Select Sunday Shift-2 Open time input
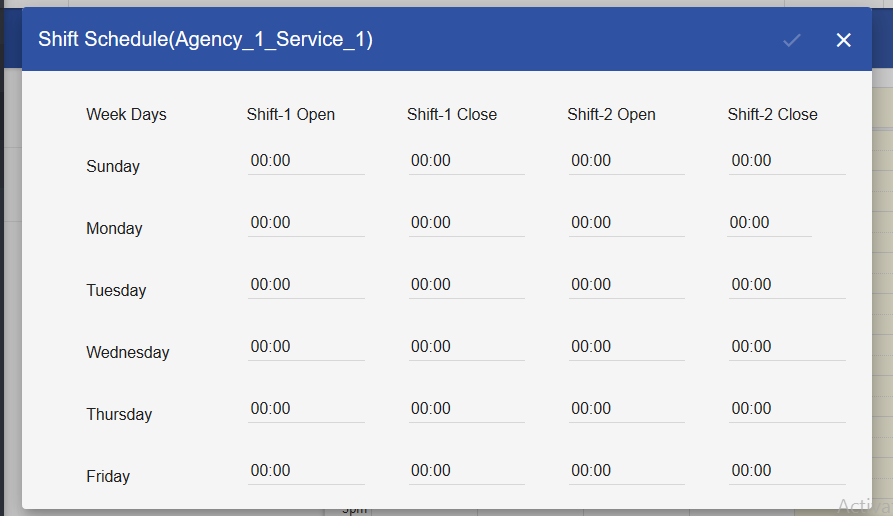Viewport: 893px width, 516px height. (626, 161)
